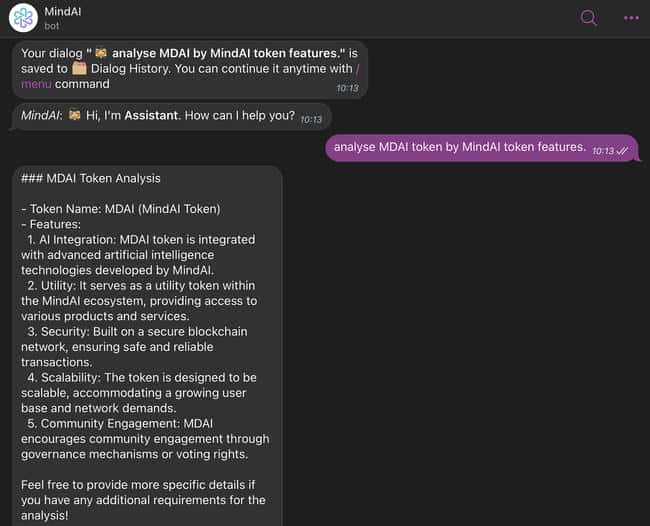Screen dimensions: 650x526
Task: Tap the MindAI chat title
Action: tap(63, 12)
